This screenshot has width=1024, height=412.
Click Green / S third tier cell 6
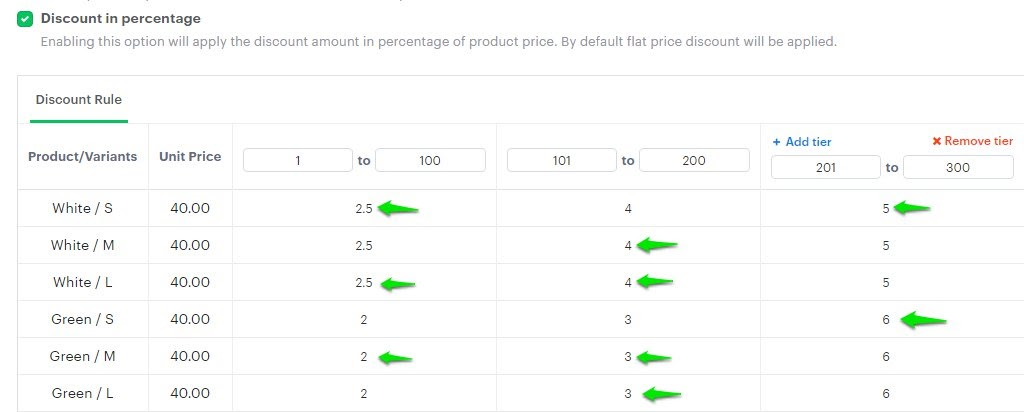(886, 320)
